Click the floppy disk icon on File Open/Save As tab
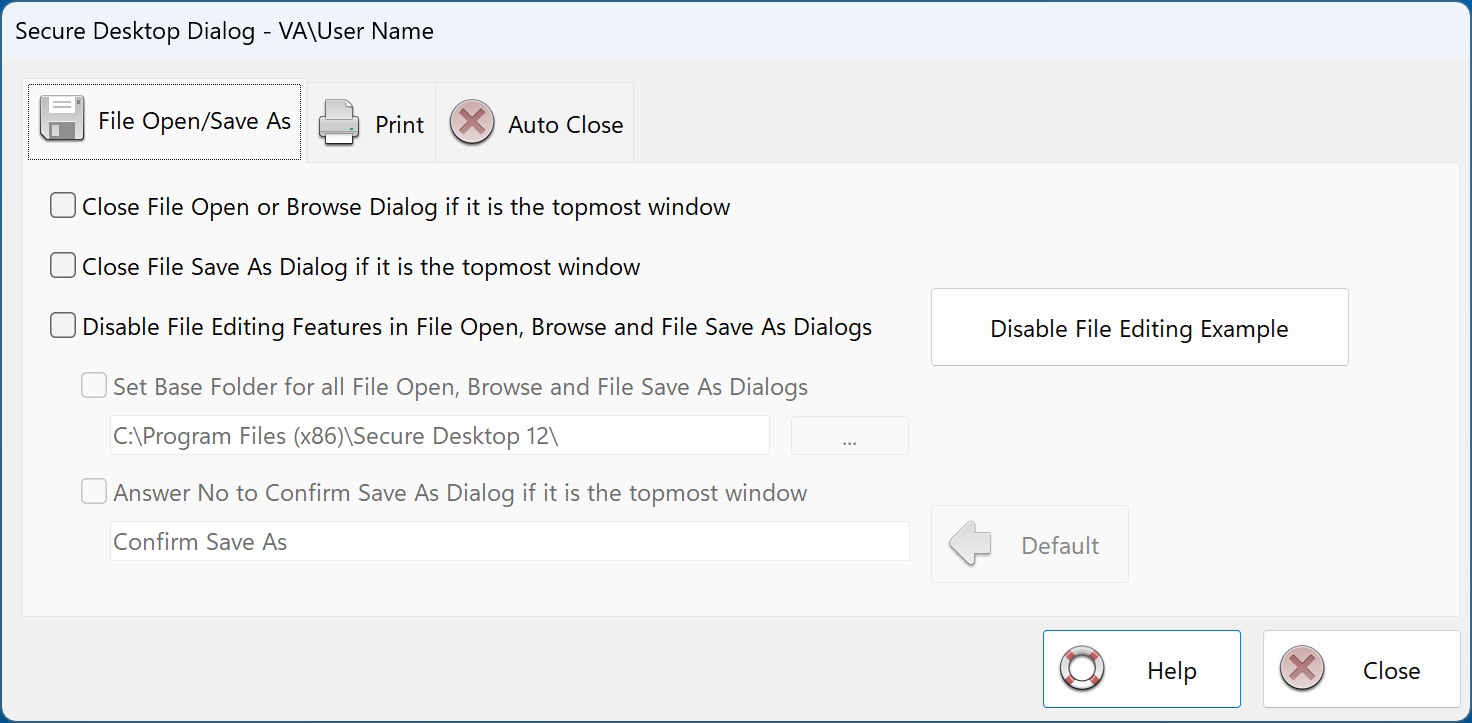The image size is (1472, 723). (61, 120)
